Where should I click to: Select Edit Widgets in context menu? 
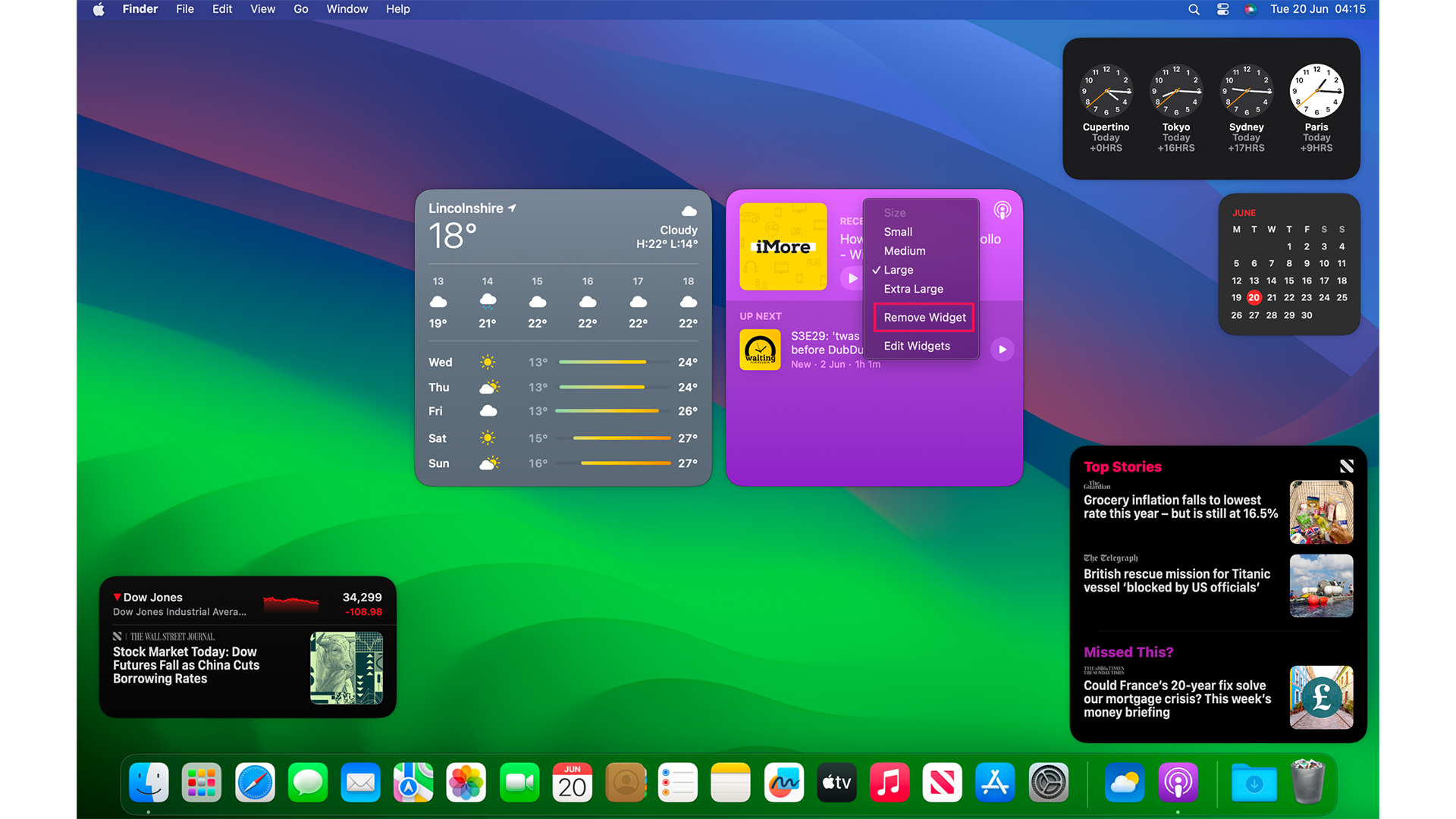tap(916, 346)
